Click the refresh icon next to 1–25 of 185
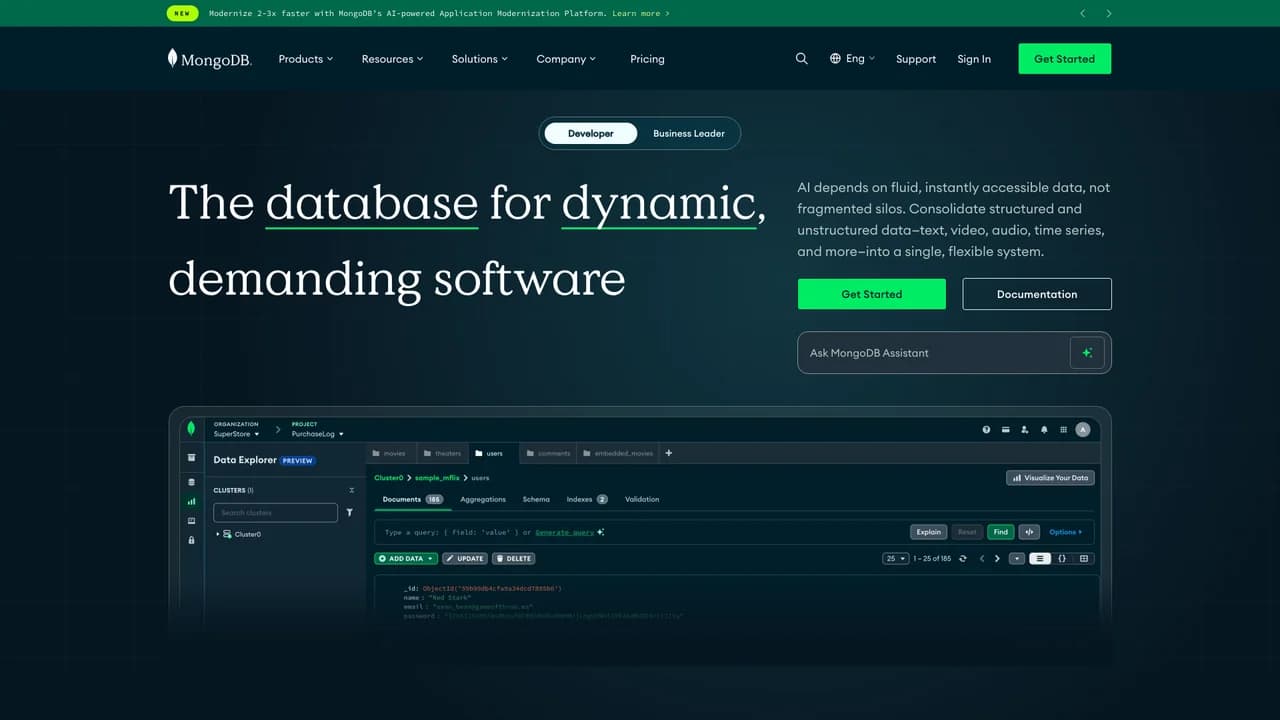The height and width of the screenshot is (720, 1280). (963, 558)
